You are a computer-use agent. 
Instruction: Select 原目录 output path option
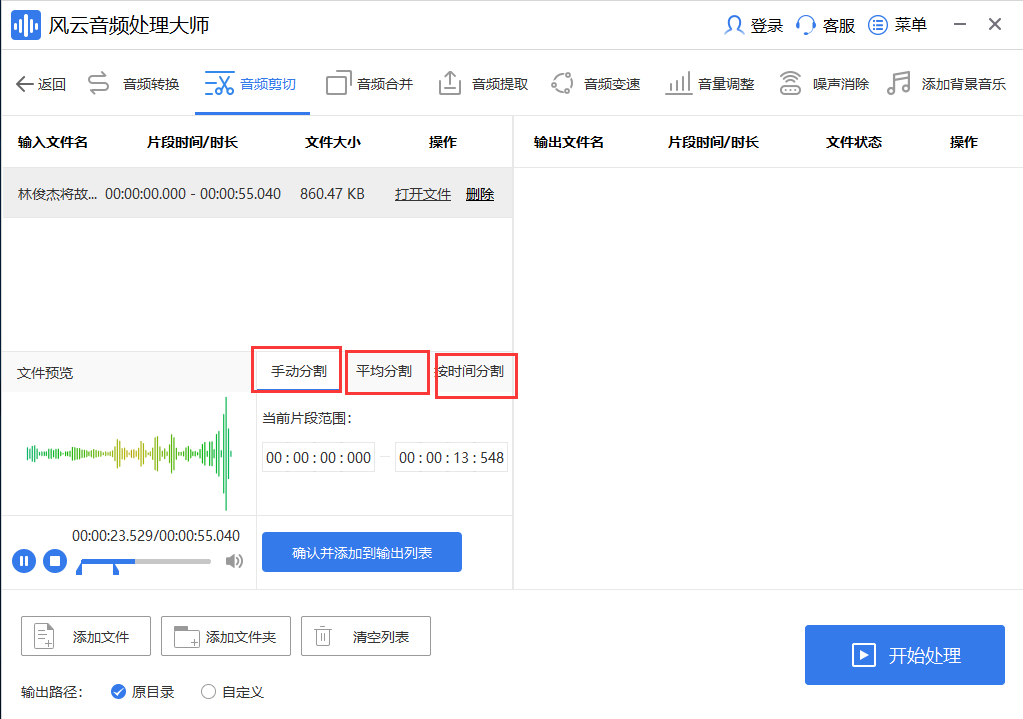[142, 692]
